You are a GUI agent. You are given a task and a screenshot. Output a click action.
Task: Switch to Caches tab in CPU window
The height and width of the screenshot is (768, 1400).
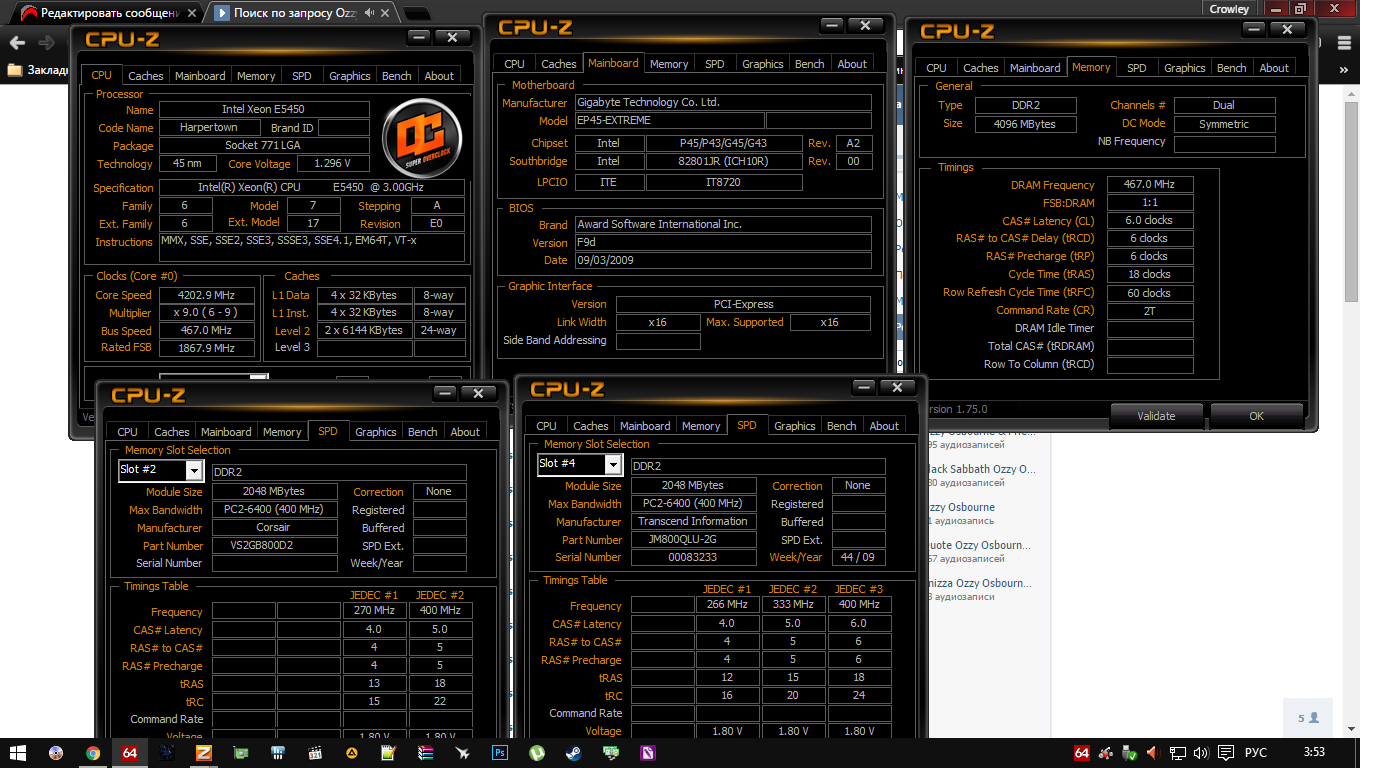click(x=146, y=76)
